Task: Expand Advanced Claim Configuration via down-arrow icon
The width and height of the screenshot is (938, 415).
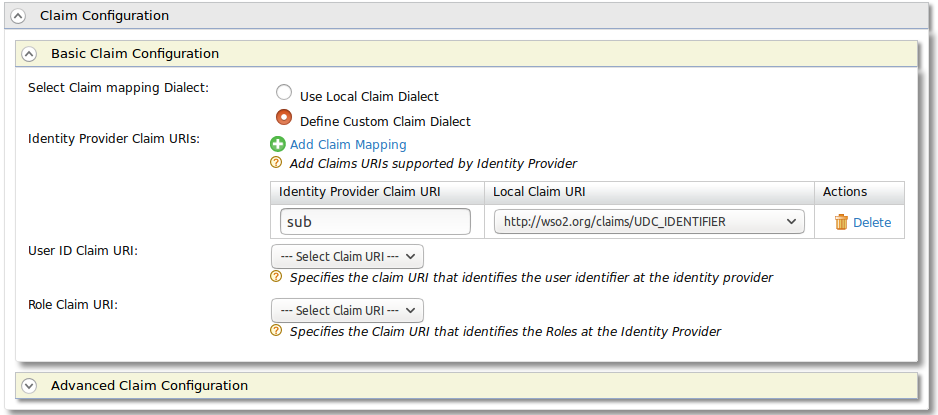Action: (29, 386)
